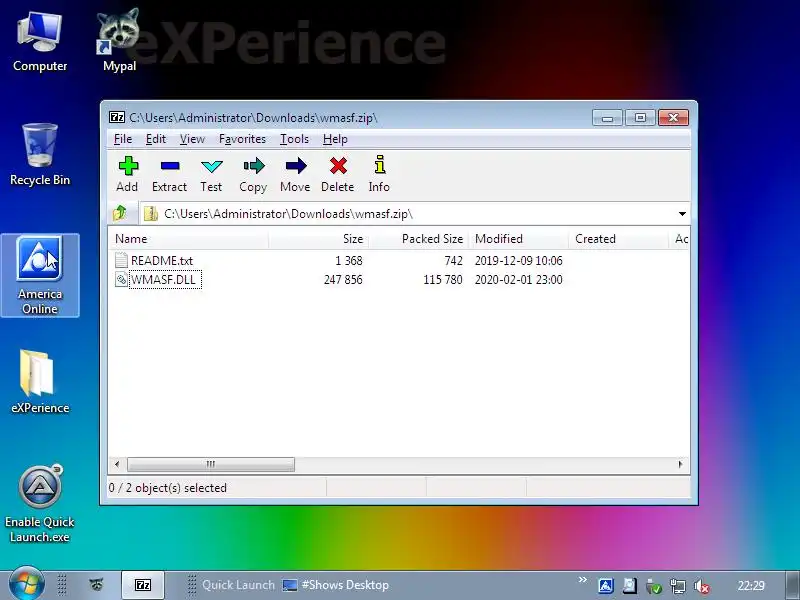Click the red Delete toolbar button

tap(337, 174)
